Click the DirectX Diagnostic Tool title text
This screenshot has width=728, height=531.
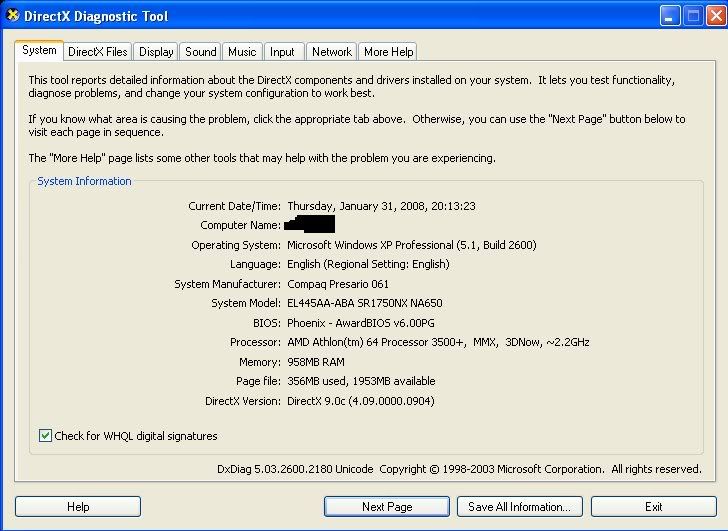96,16
